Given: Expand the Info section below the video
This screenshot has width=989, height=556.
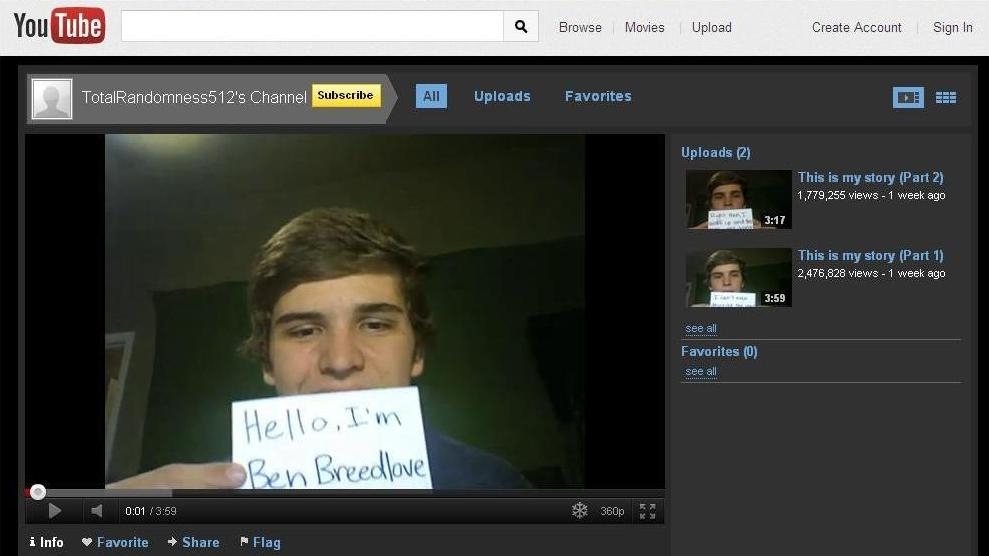Looking at the screenshot, I should (x=46, y=542).
